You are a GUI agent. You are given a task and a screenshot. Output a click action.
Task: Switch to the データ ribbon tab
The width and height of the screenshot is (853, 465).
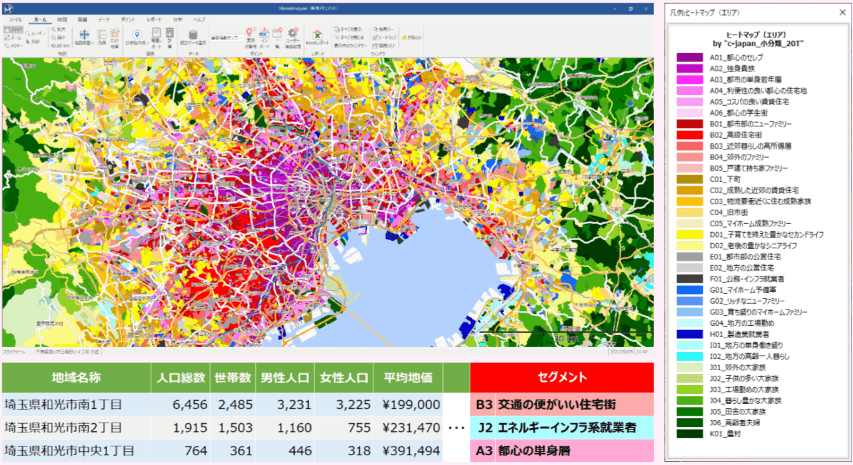[x=104, y=20]
